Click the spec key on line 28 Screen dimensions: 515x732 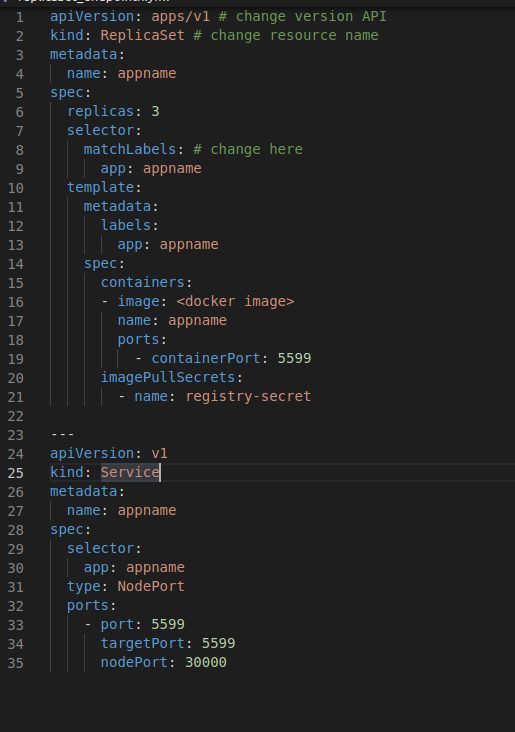(67, 530)
